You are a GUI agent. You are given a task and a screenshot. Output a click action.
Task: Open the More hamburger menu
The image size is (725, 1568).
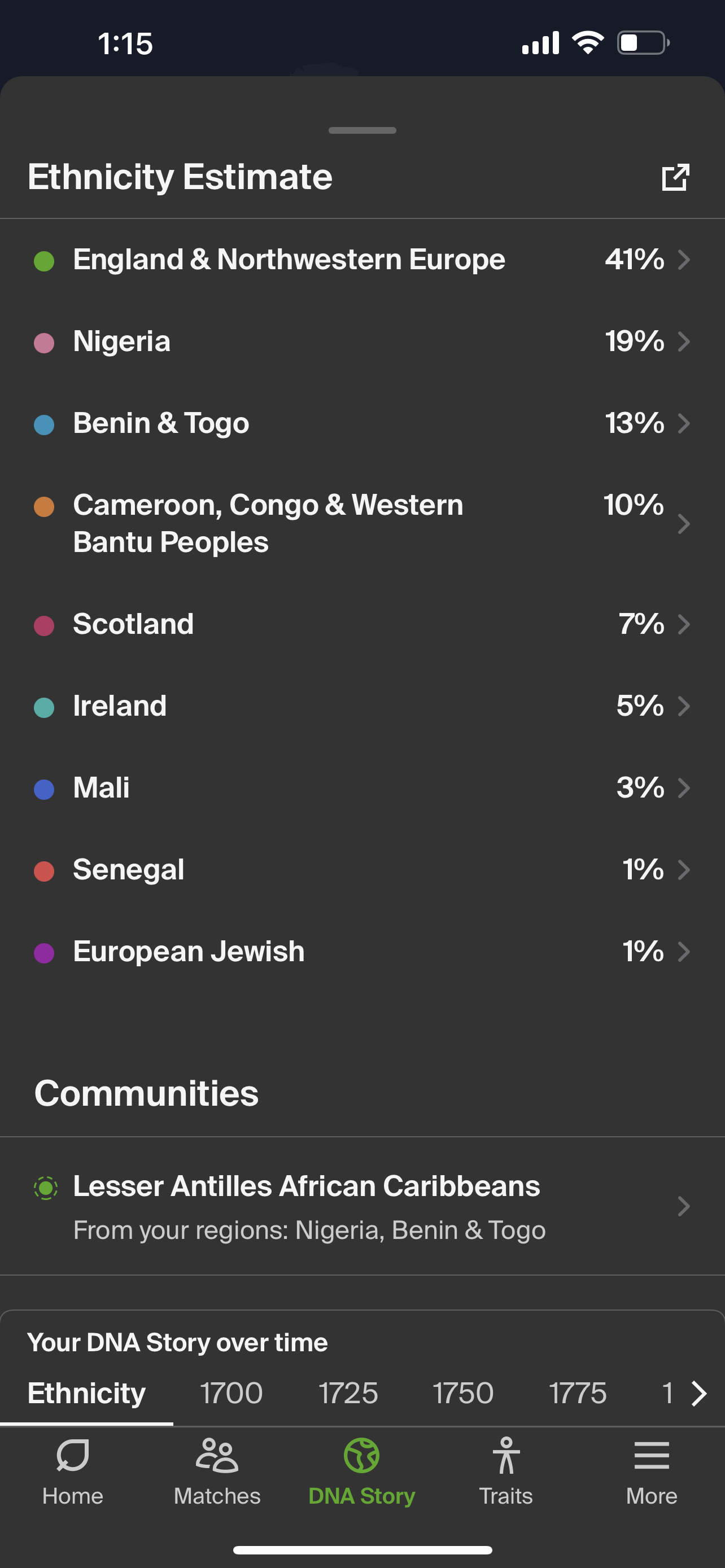pyautogui.click(x=652, y=1455)
